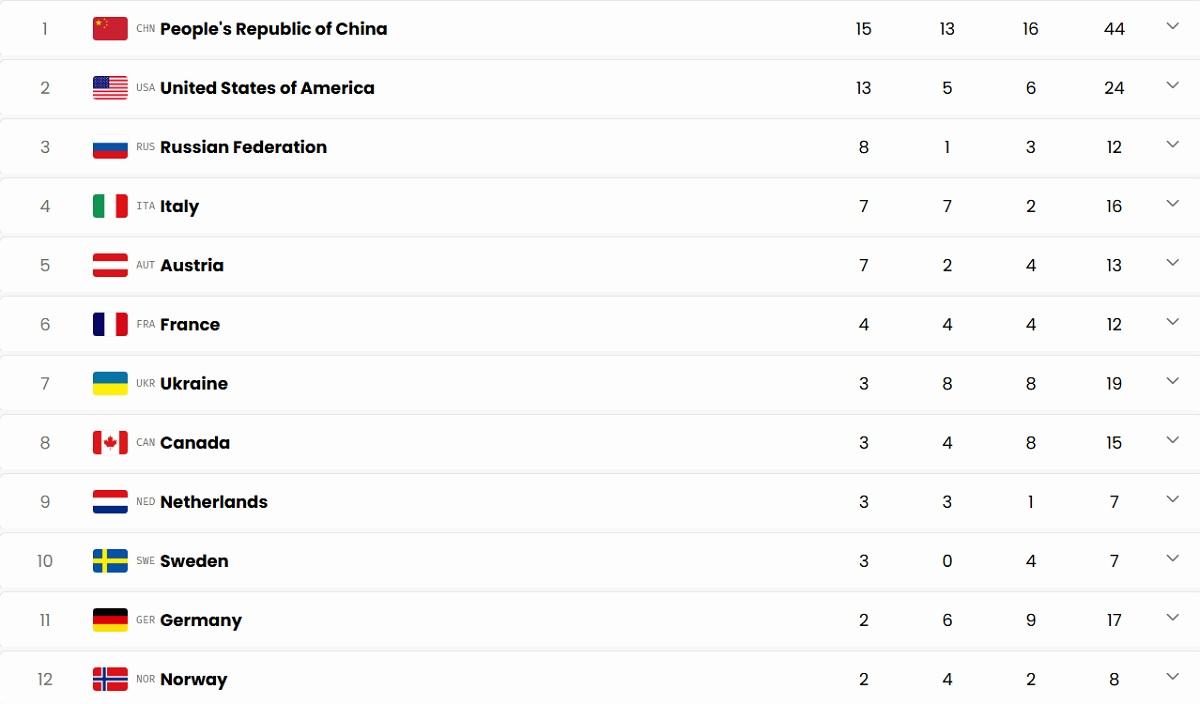The width and height of the screenshot is (1200, 704).
Task: Click the United States flag icon
Action: 110,88
